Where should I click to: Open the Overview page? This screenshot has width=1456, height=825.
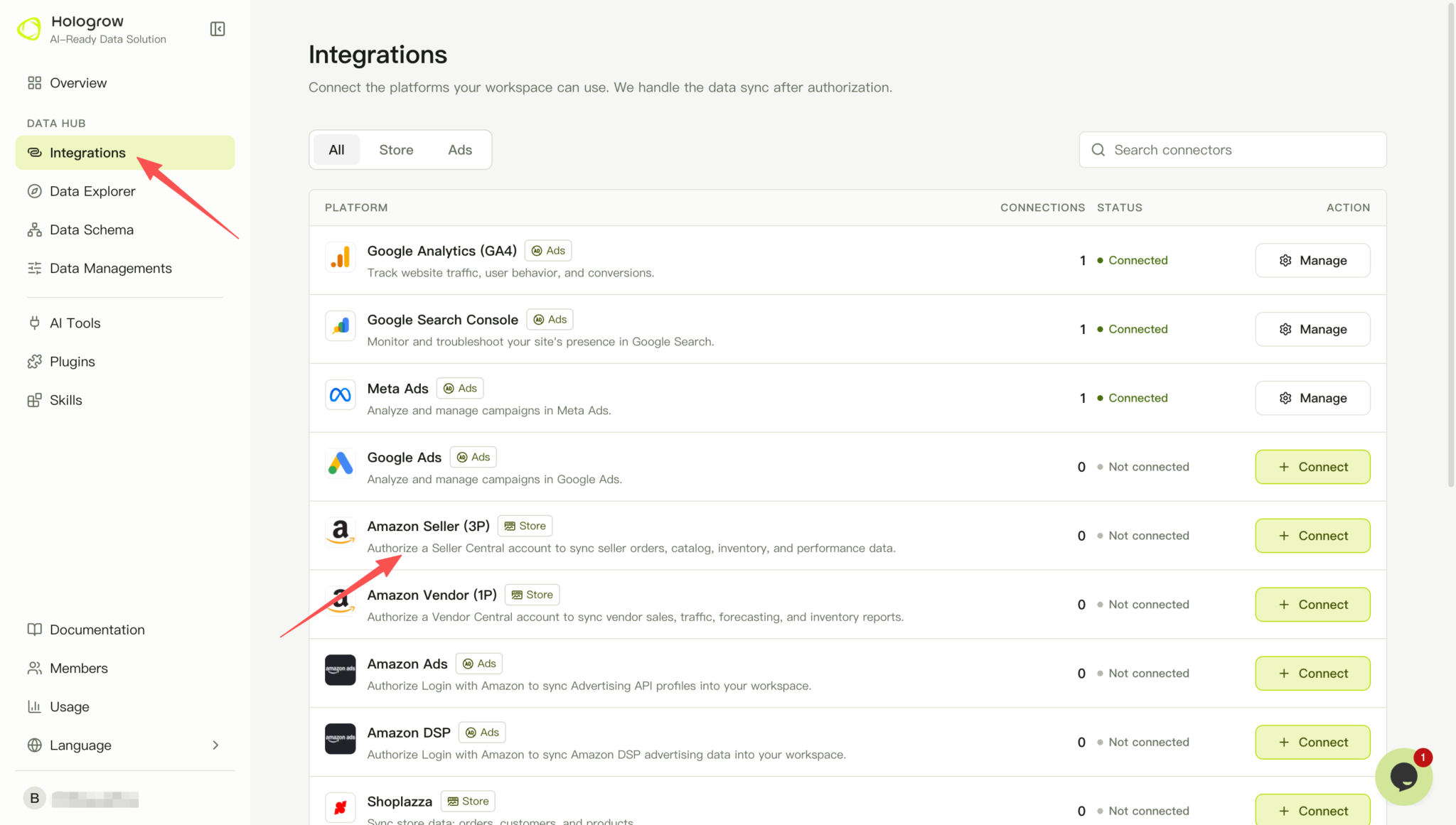click(125, 83)
